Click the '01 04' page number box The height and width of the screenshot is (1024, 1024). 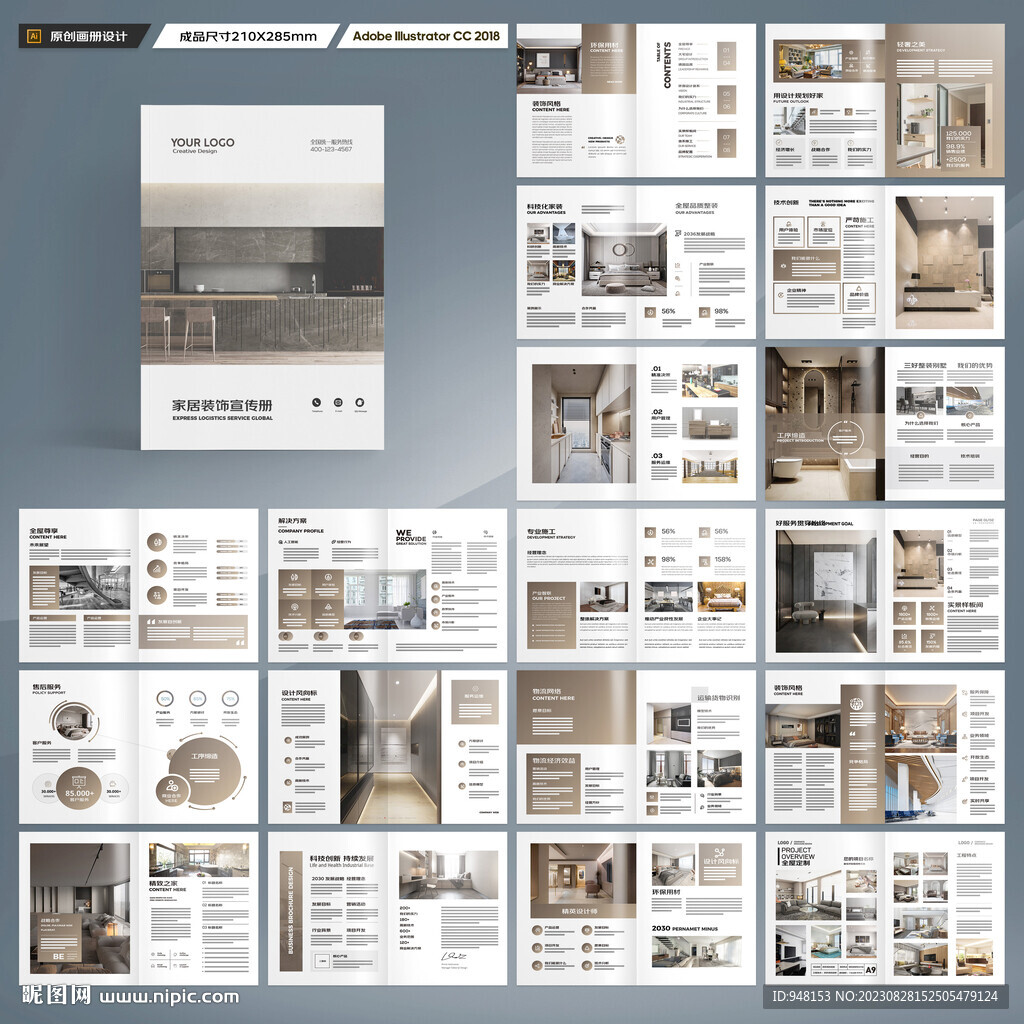click(726, 56)
